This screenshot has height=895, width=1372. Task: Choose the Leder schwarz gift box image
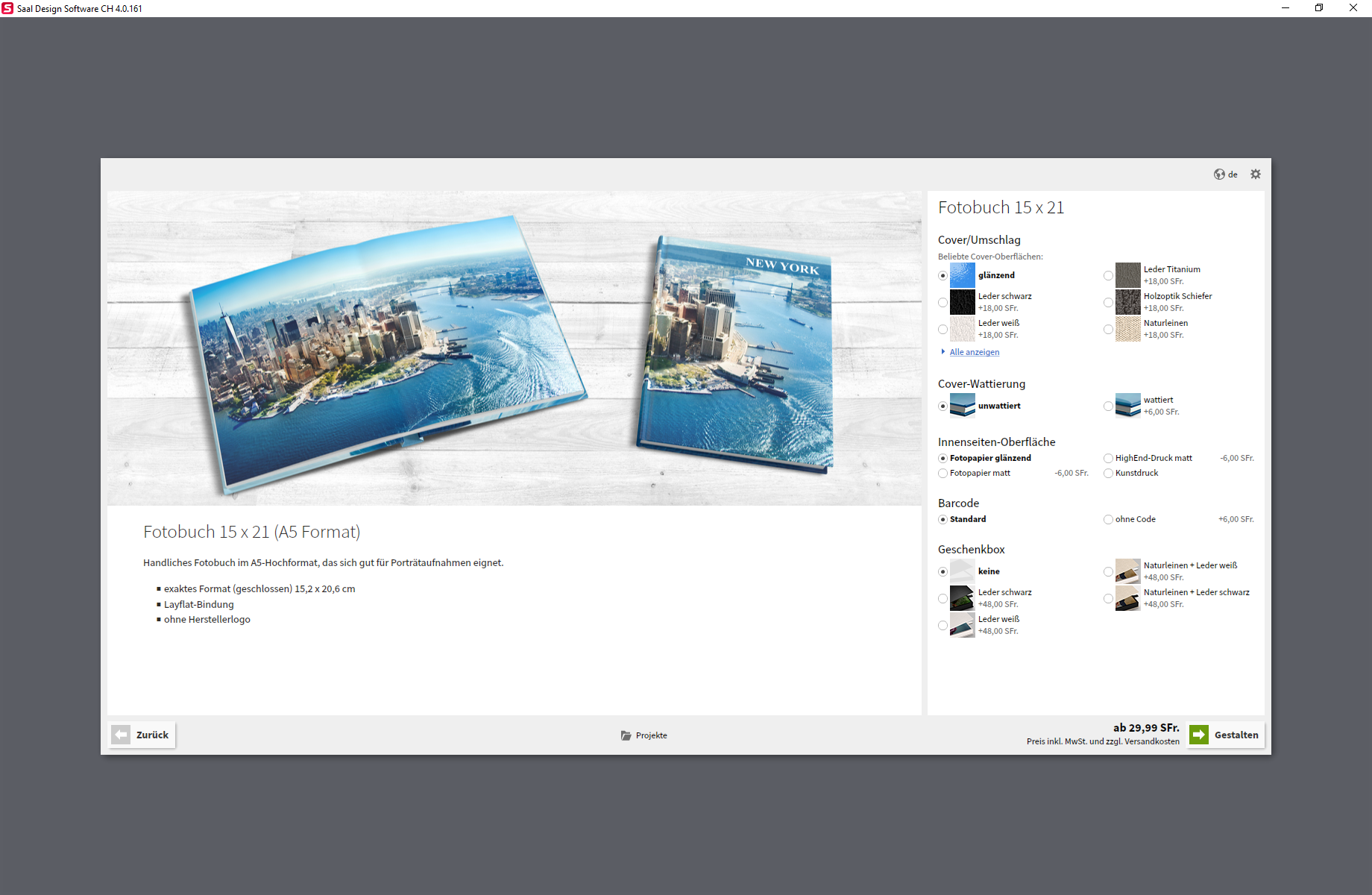click(962, 598)
